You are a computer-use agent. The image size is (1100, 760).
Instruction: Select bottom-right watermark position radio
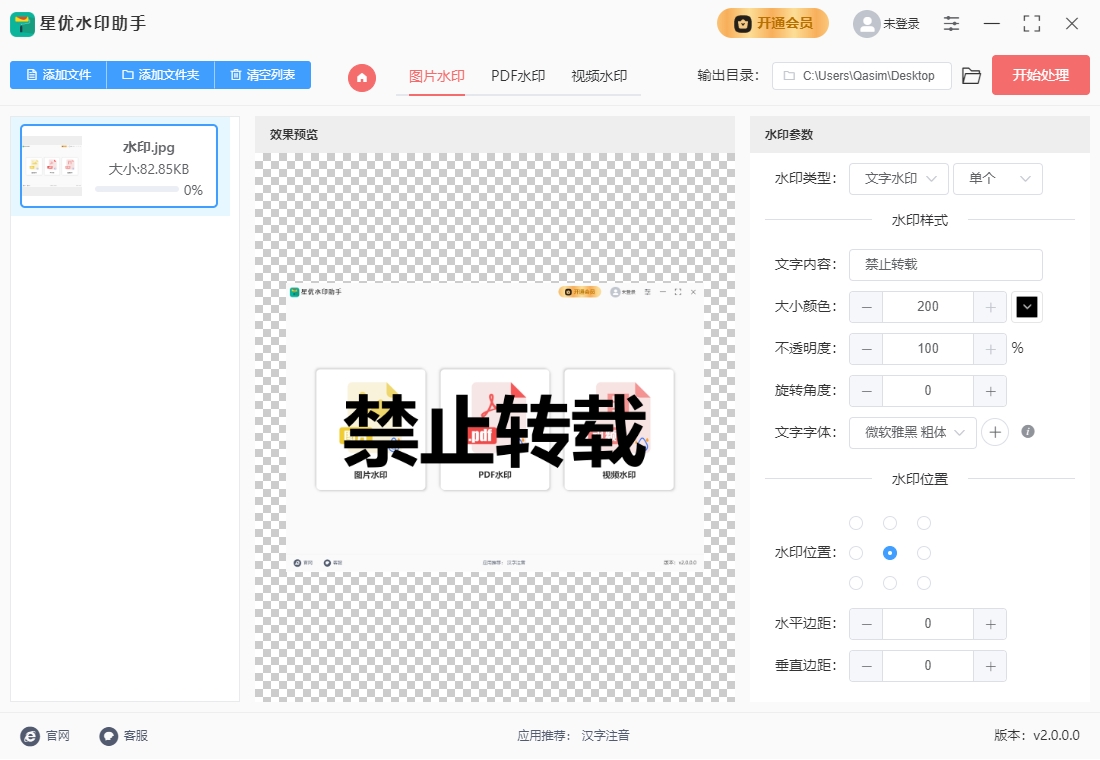tap(924, 583)
